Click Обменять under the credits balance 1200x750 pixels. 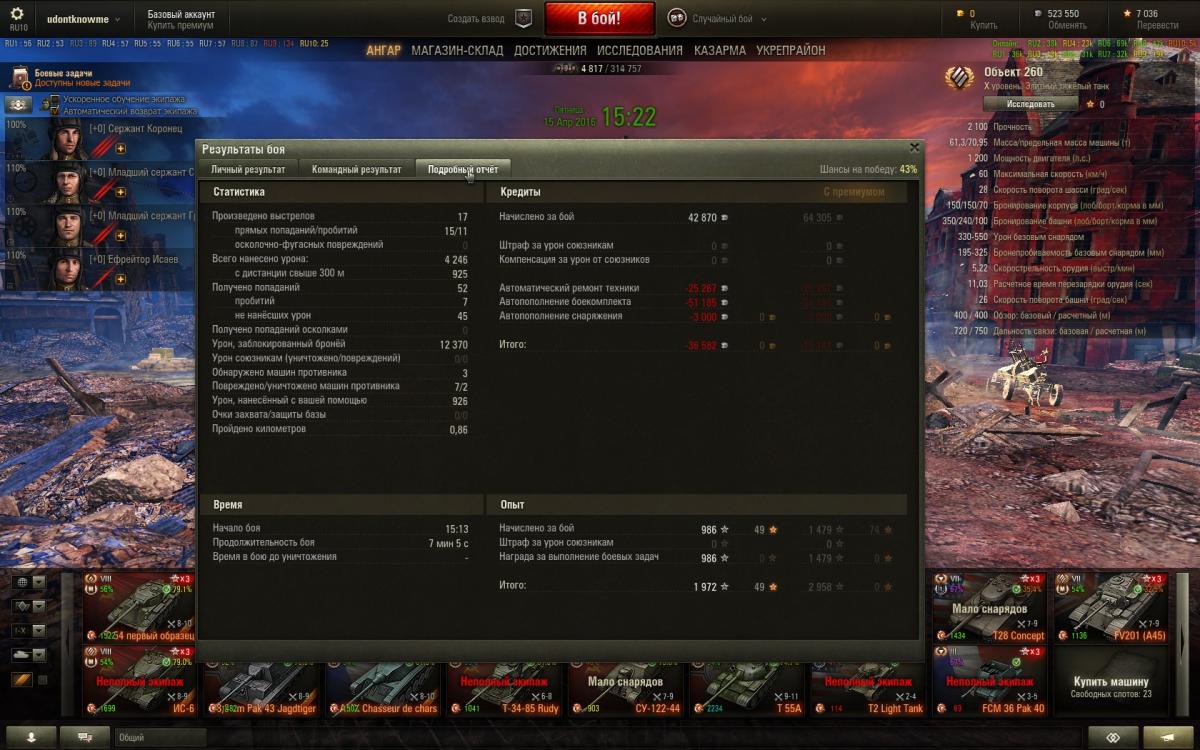click(1068, 25)
